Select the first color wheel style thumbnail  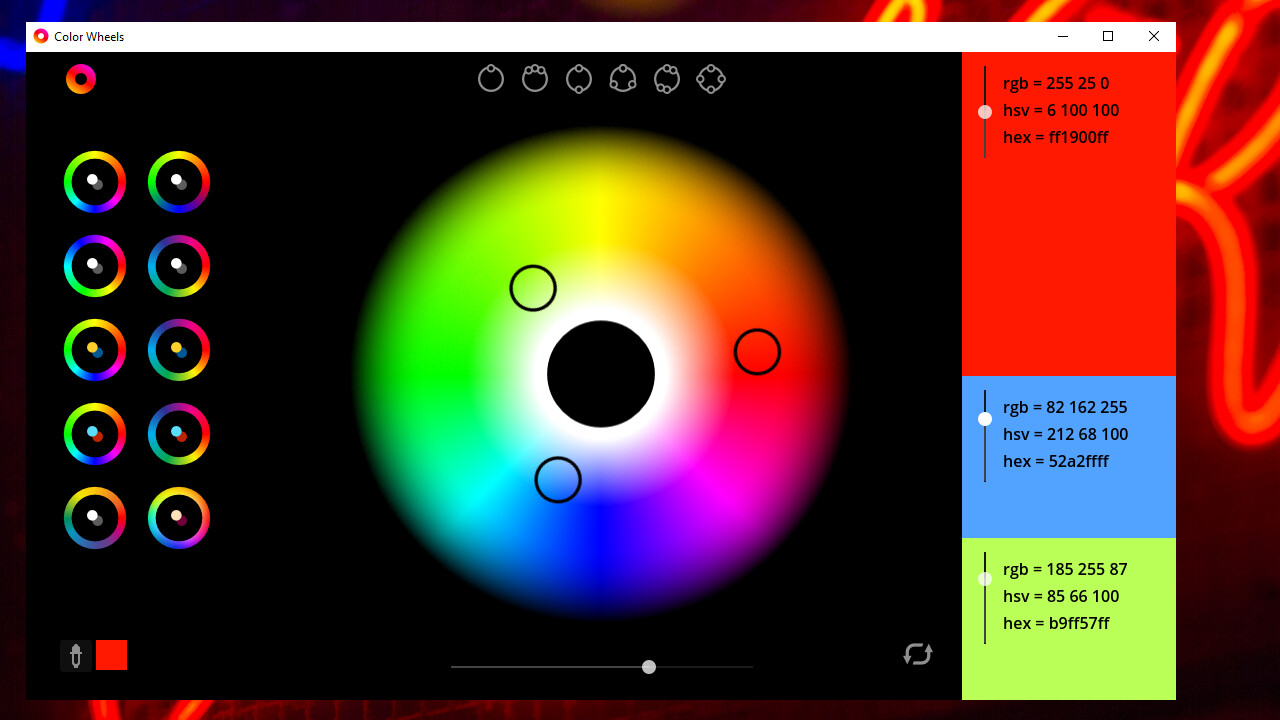(x=94, y=181)
